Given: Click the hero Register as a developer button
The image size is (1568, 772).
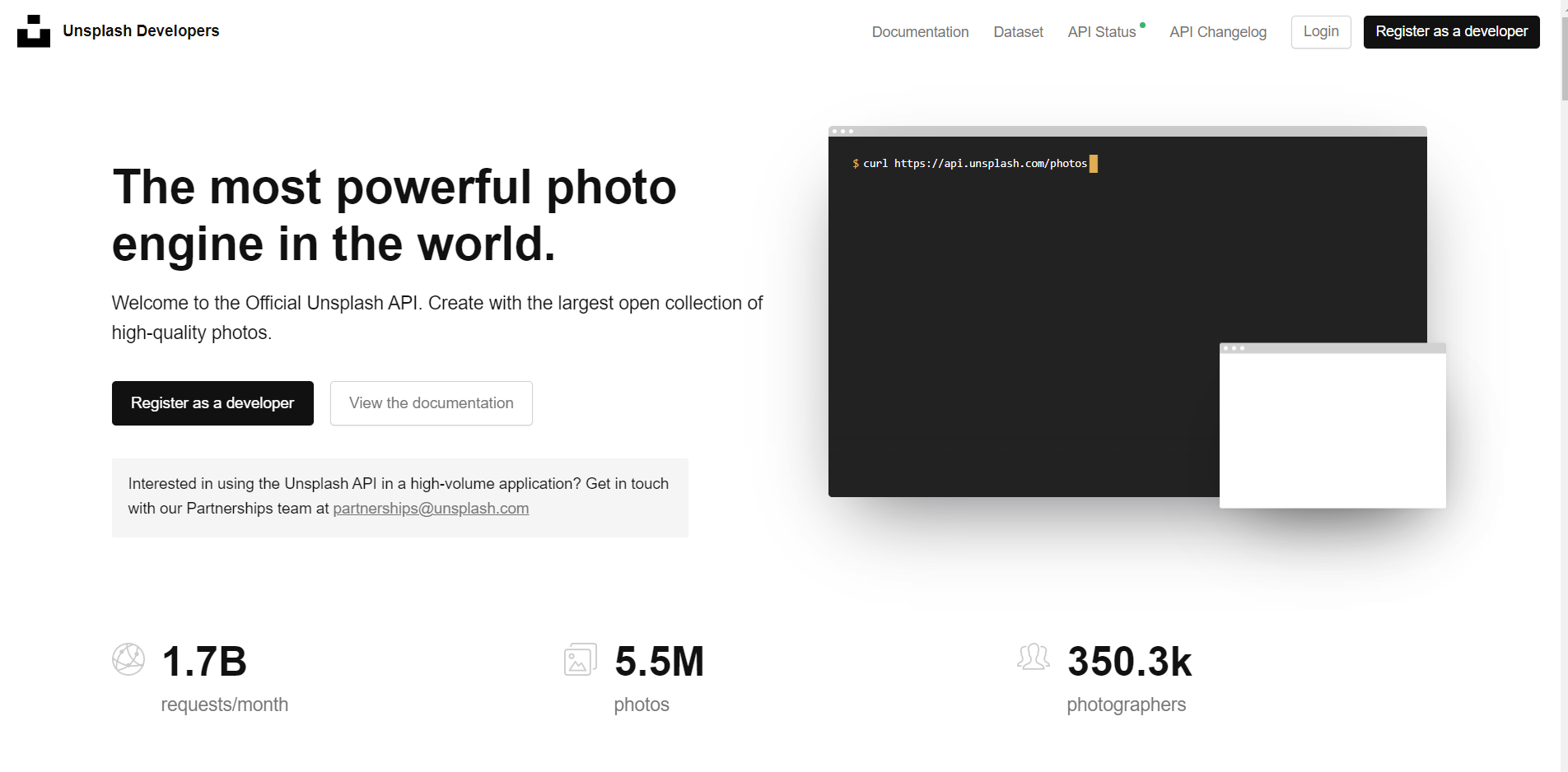Looking at the screenshot, I should click(212, 403).
